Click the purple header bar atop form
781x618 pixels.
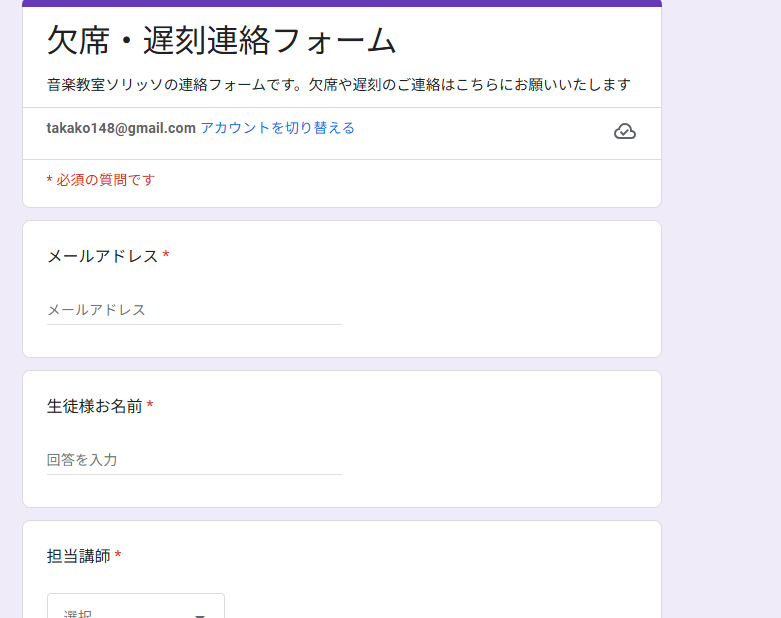(x=341, y=3)
